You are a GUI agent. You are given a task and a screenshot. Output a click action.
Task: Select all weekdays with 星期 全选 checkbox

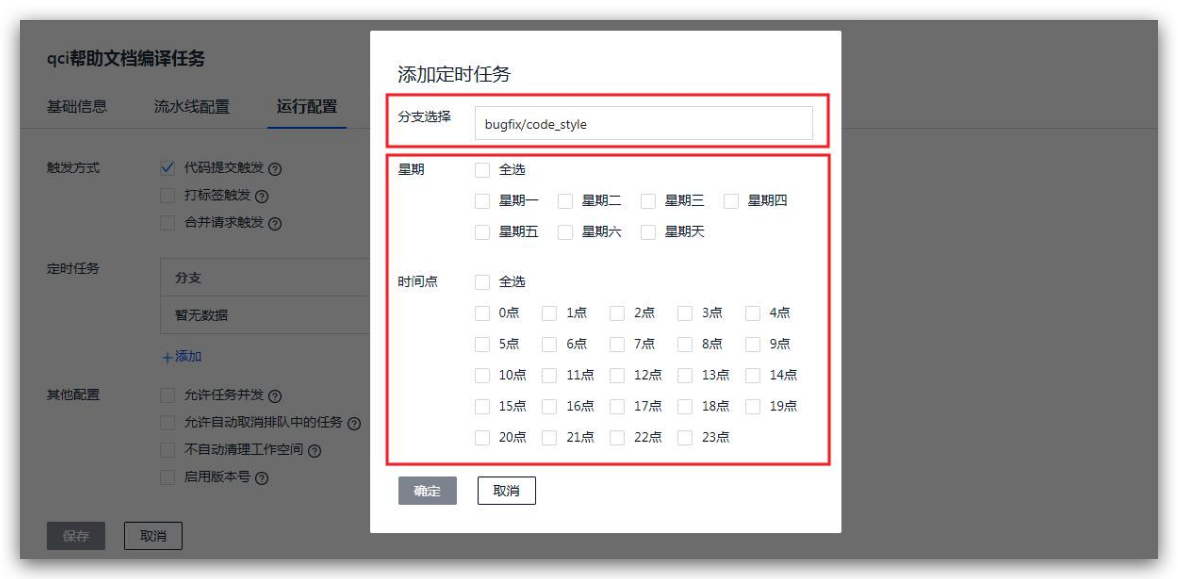[x=483, y=170]
